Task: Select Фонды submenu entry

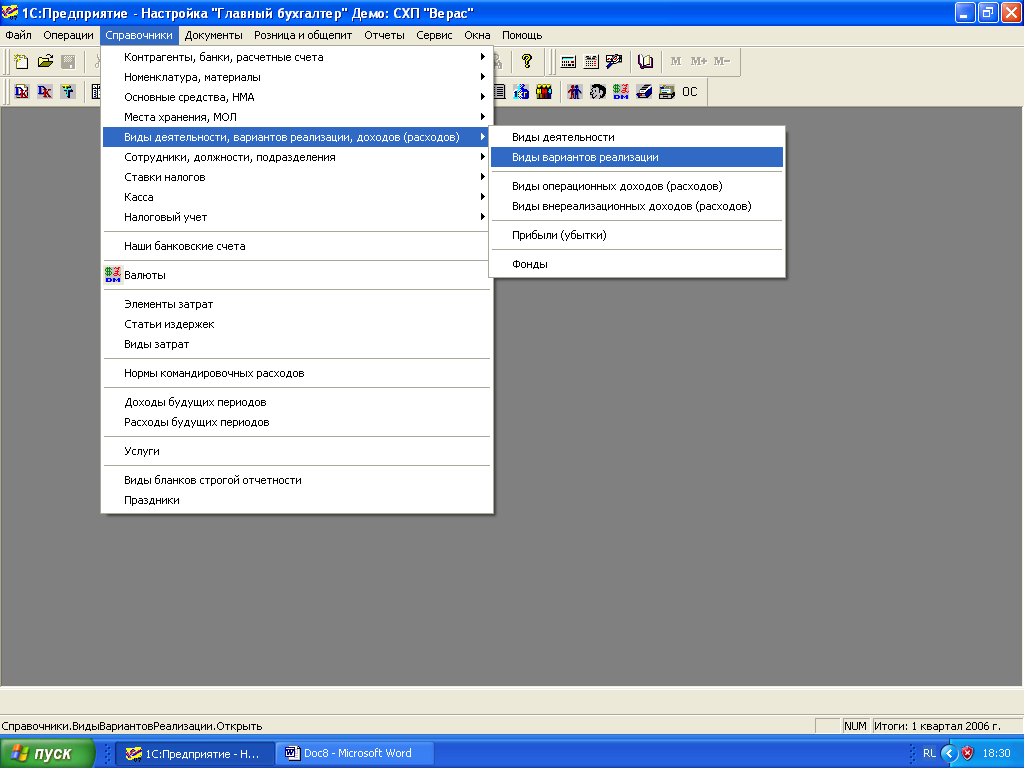Action: [637, 264]
